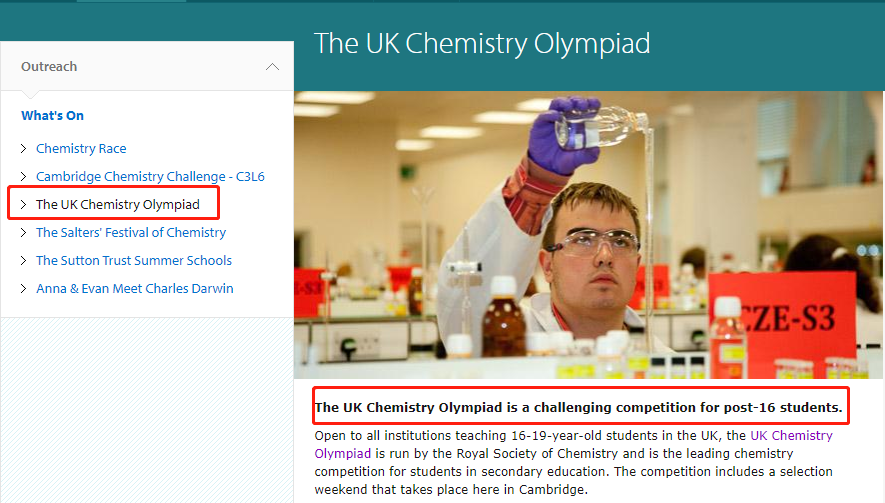Viewport: 885px width, 503px height.
Task: Click the arrow icon beside Sutton Trust Summer Schools
Action: click(x=24, y=261)
